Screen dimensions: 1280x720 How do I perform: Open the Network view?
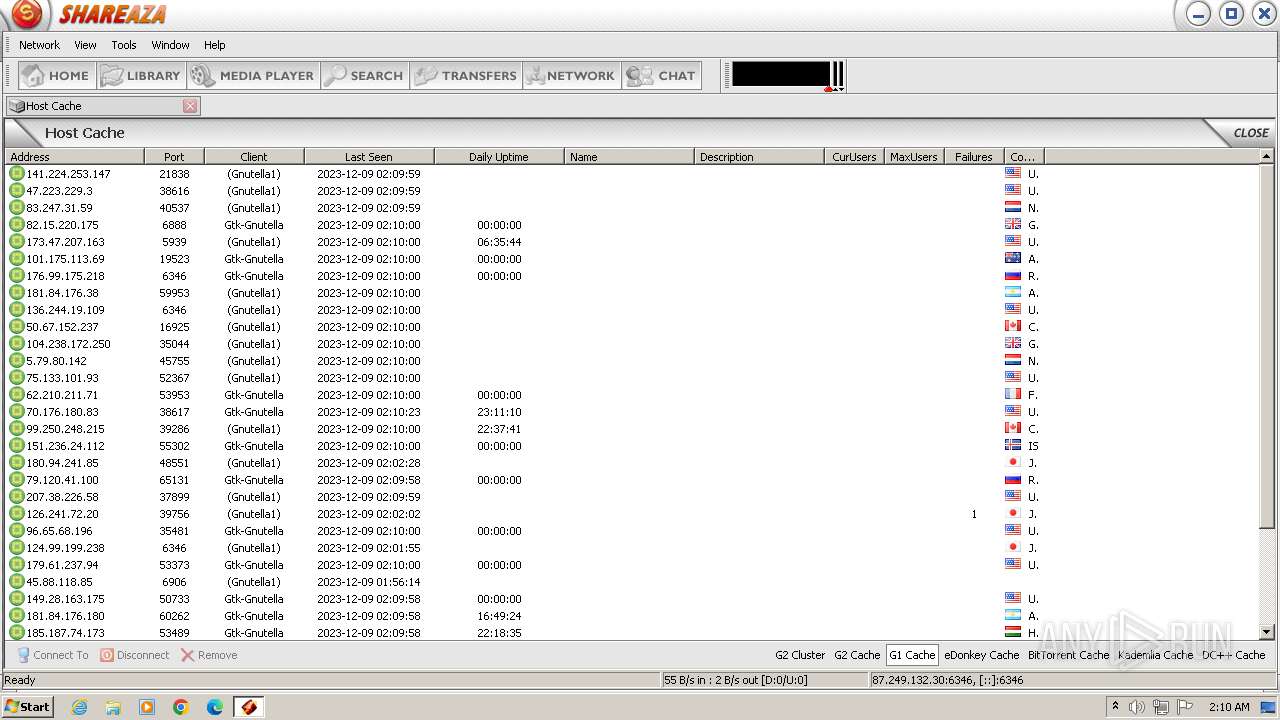coord(572,75)
